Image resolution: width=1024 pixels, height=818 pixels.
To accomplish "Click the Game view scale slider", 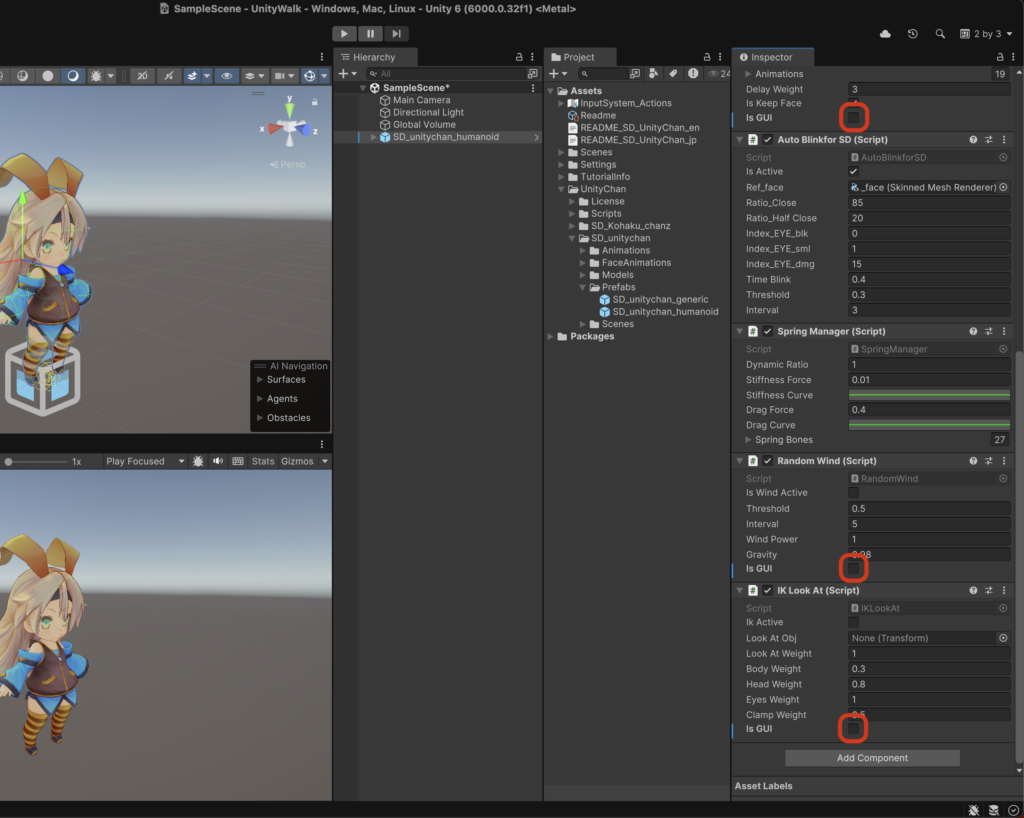I will pos(36,462).
